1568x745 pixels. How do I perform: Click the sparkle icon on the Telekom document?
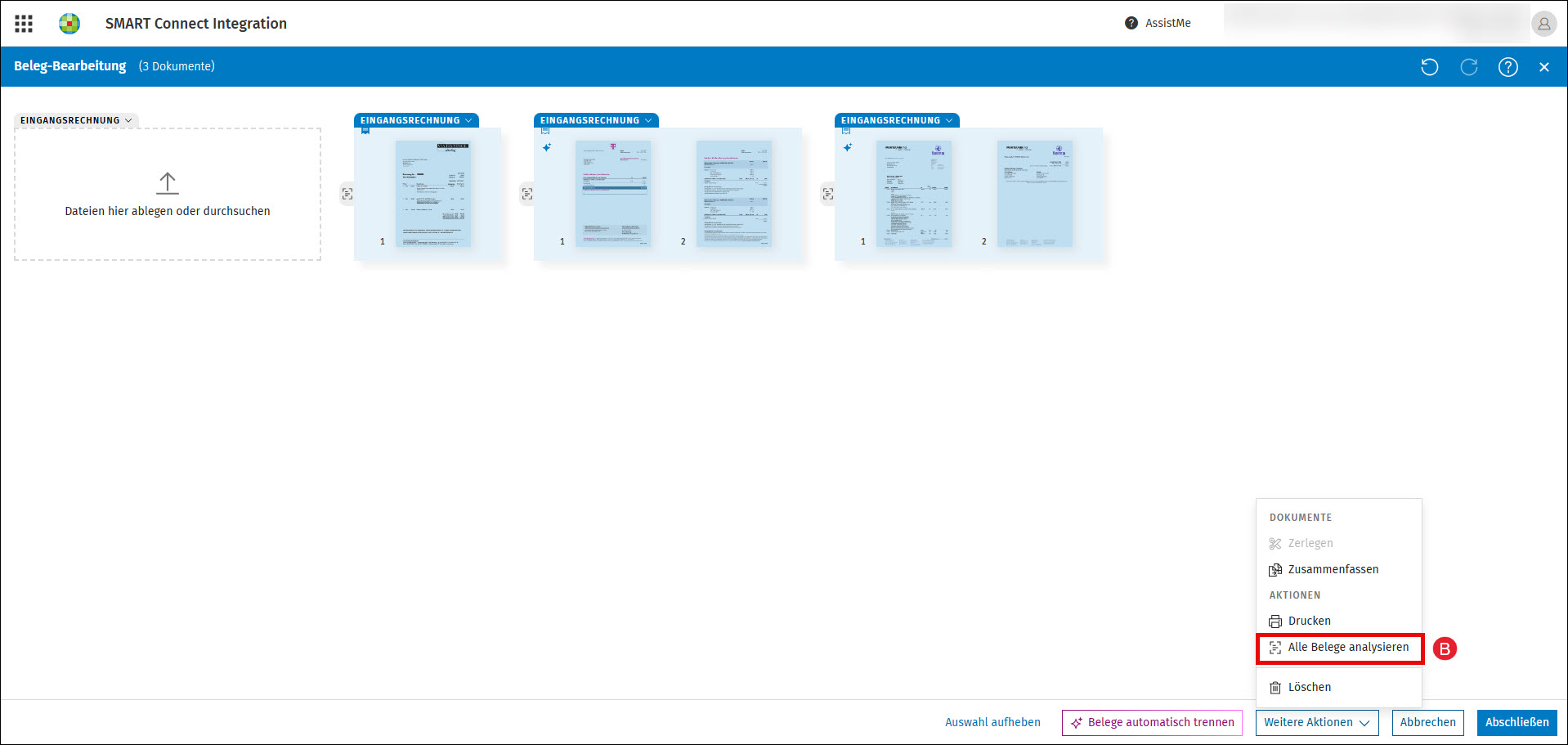547,148
